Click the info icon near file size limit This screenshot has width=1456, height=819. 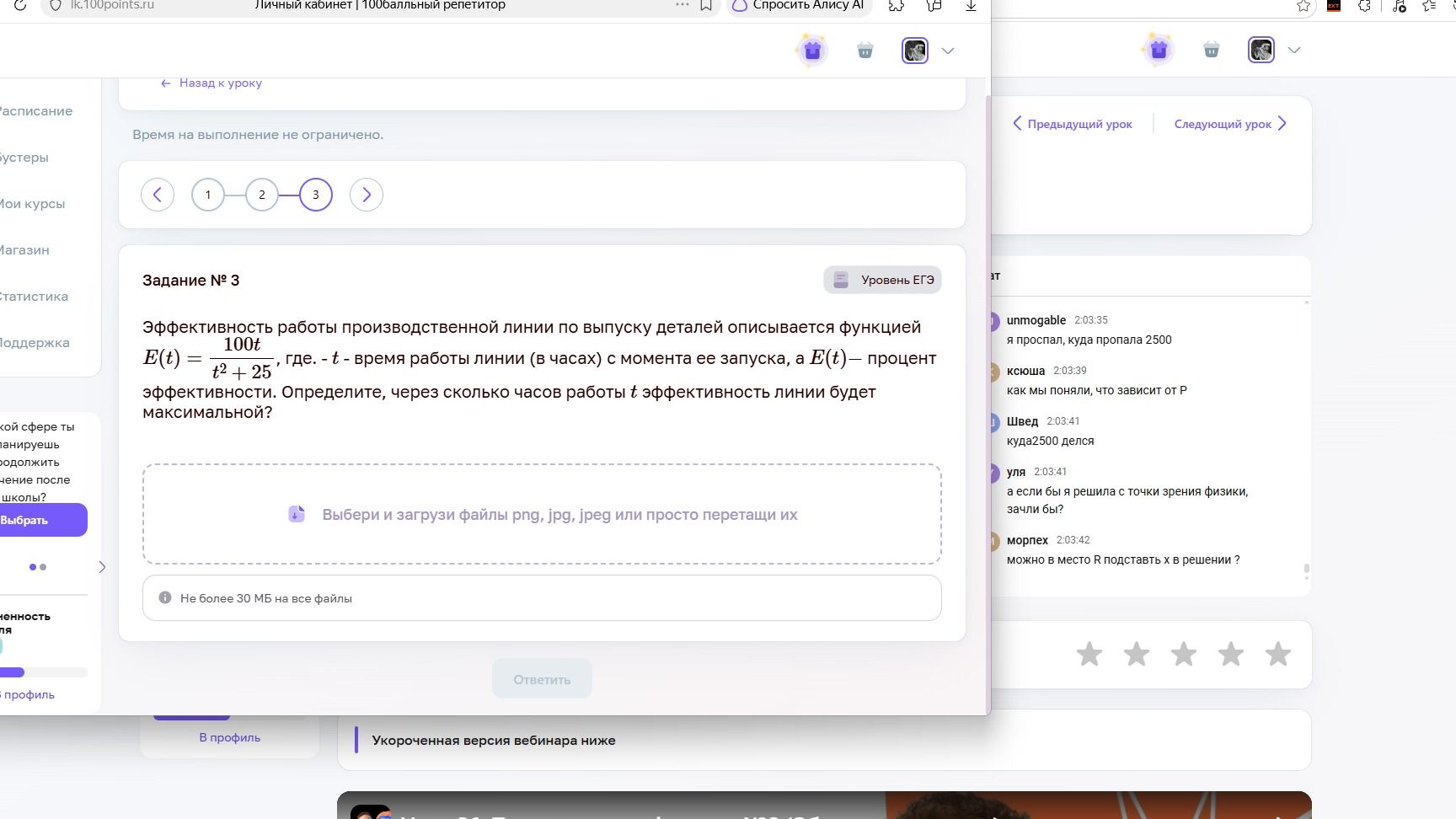[x=165, y=597]
